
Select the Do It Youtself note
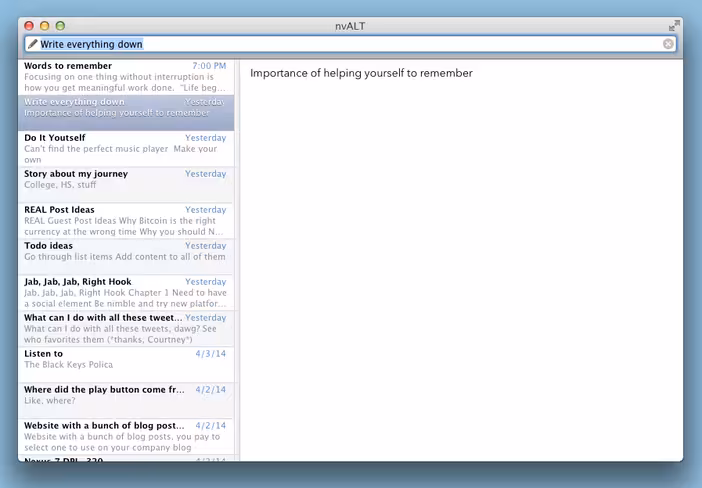coord(126,149)
